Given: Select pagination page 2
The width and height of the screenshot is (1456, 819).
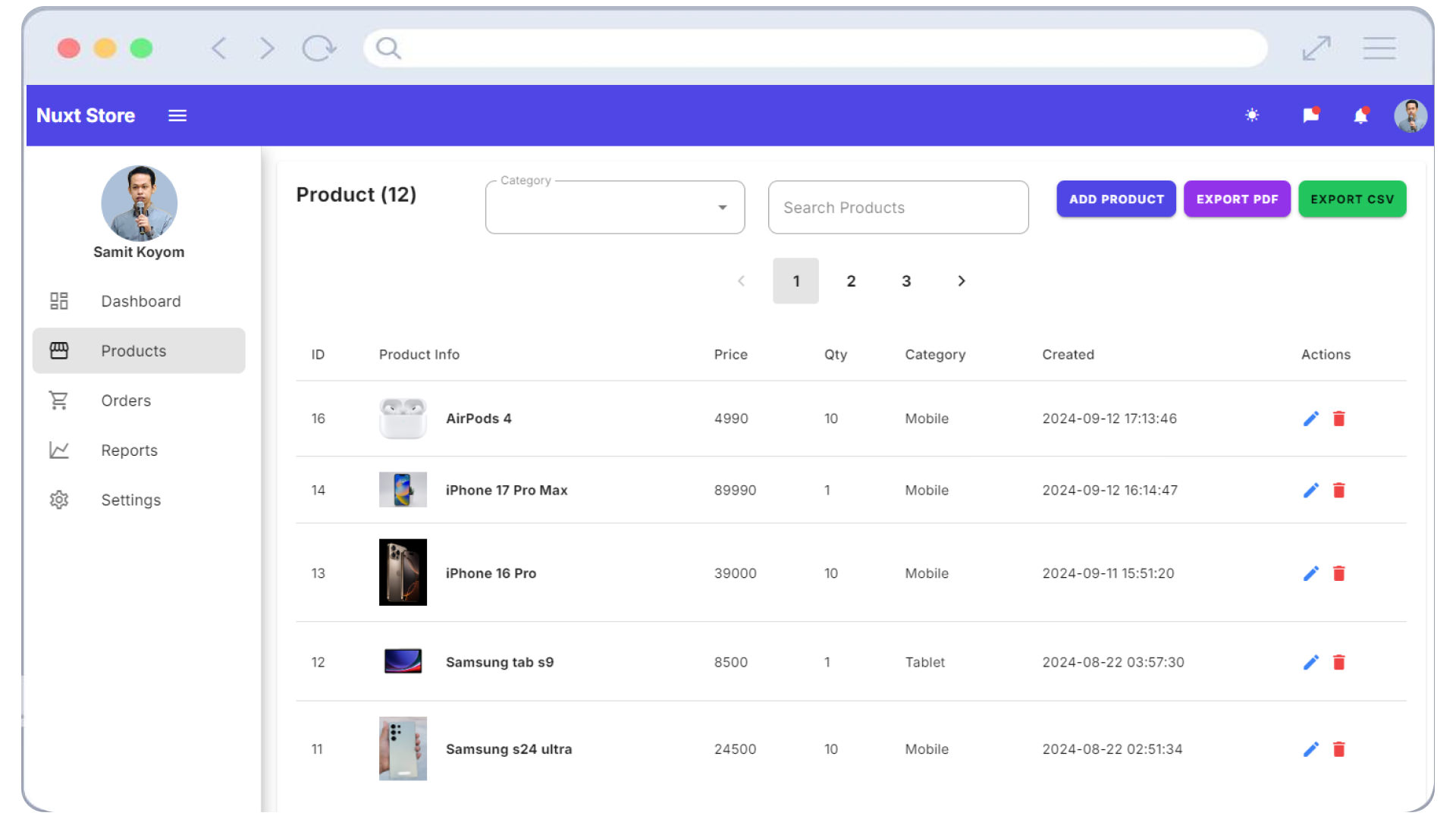Looking at the screenshot, I should 851,281.
